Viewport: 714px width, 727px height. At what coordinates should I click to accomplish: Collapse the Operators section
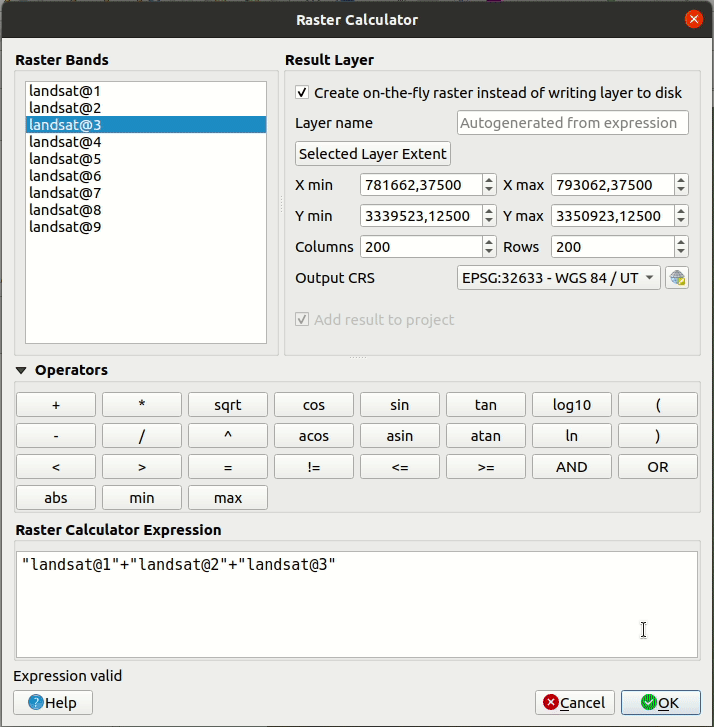[x=22, y=370]
